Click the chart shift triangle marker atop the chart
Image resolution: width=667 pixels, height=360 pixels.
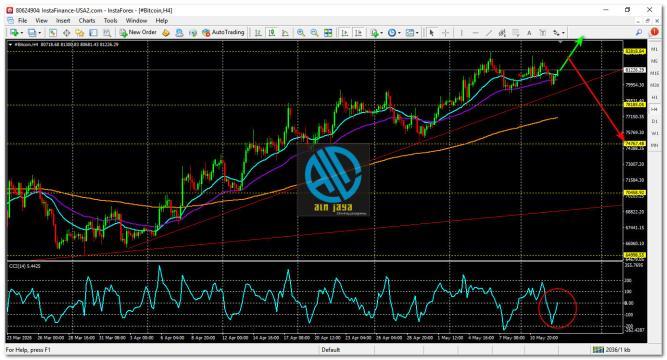tap(561, 42)
